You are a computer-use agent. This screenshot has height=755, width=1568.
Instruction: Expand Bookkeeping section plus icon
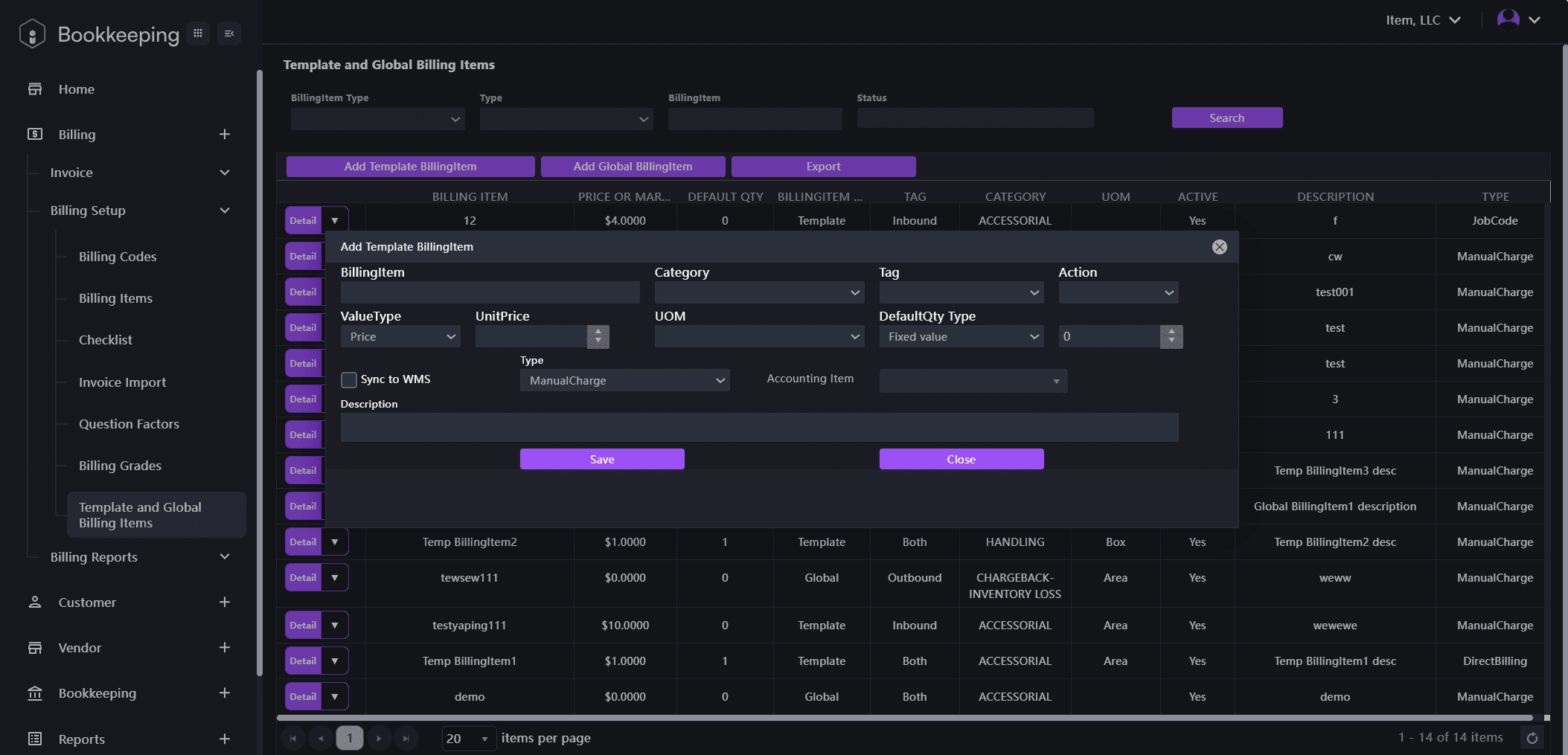coord(225,693)
